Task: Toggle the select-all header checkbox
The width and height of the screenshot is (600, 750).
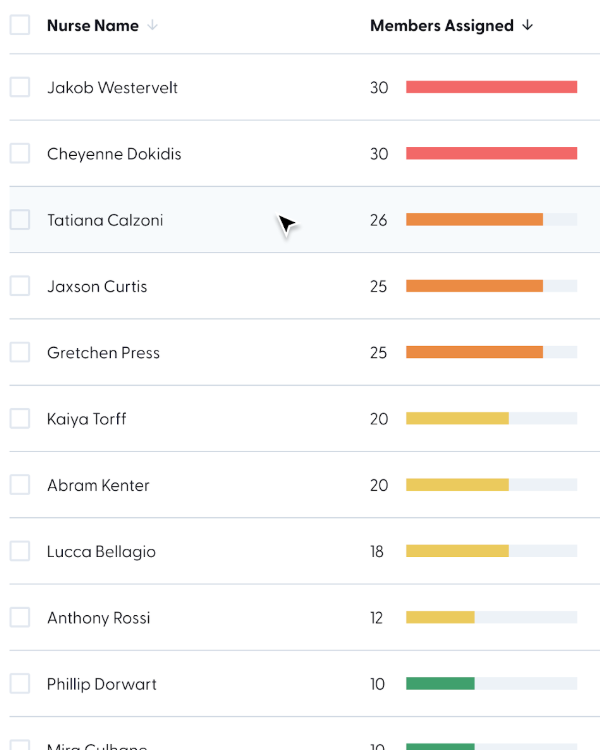Action: (x=20, y=25)
